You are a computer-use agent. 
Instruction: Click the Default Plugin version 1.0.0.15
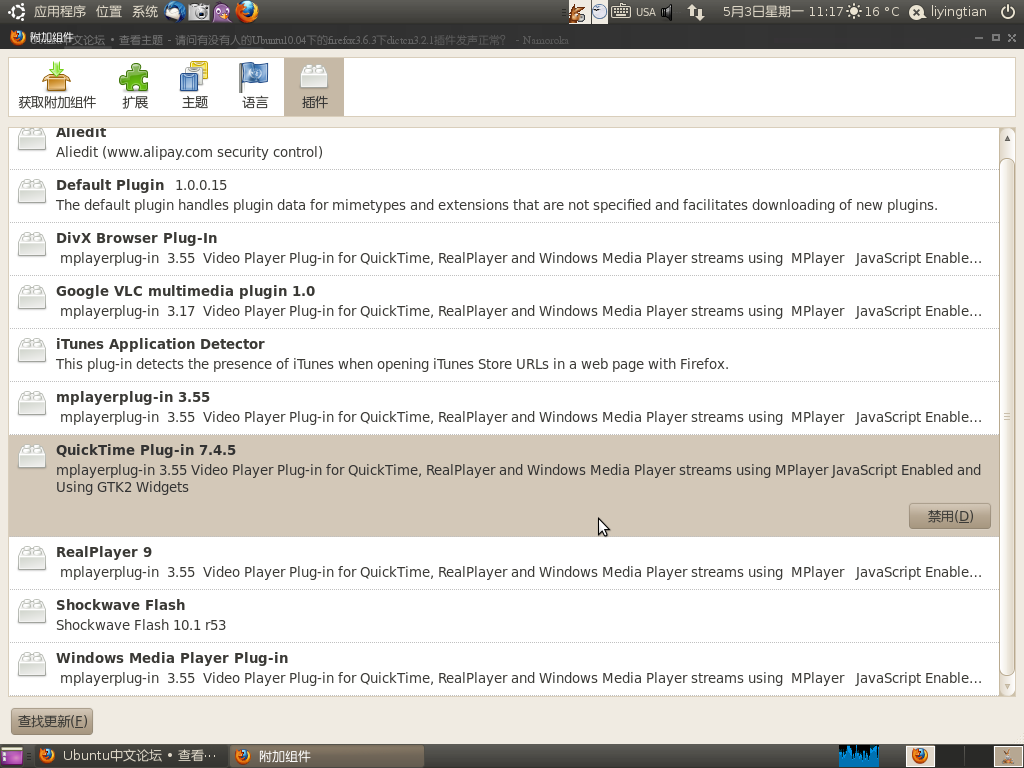click(201, 185)
